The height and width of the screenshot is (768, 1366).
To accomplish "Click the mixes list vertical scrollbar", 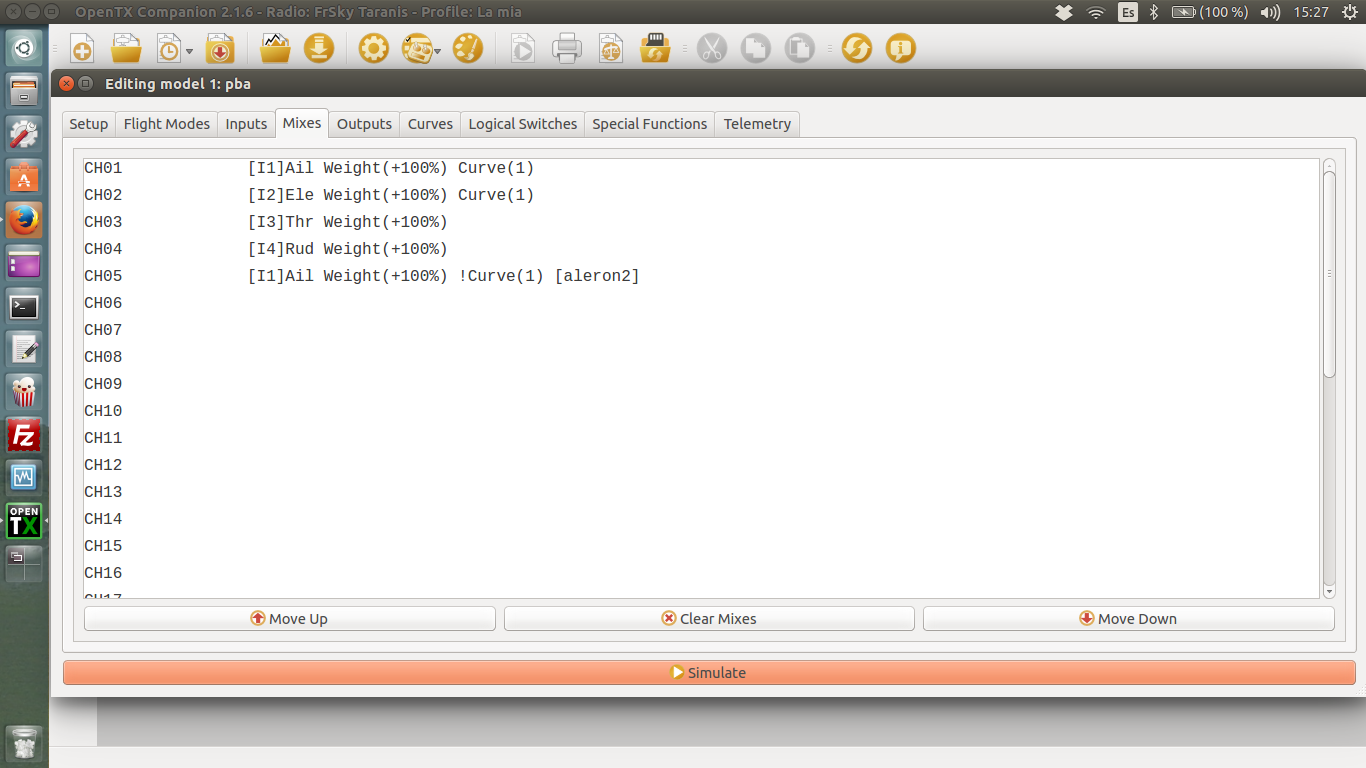I will coord(1329,275).
